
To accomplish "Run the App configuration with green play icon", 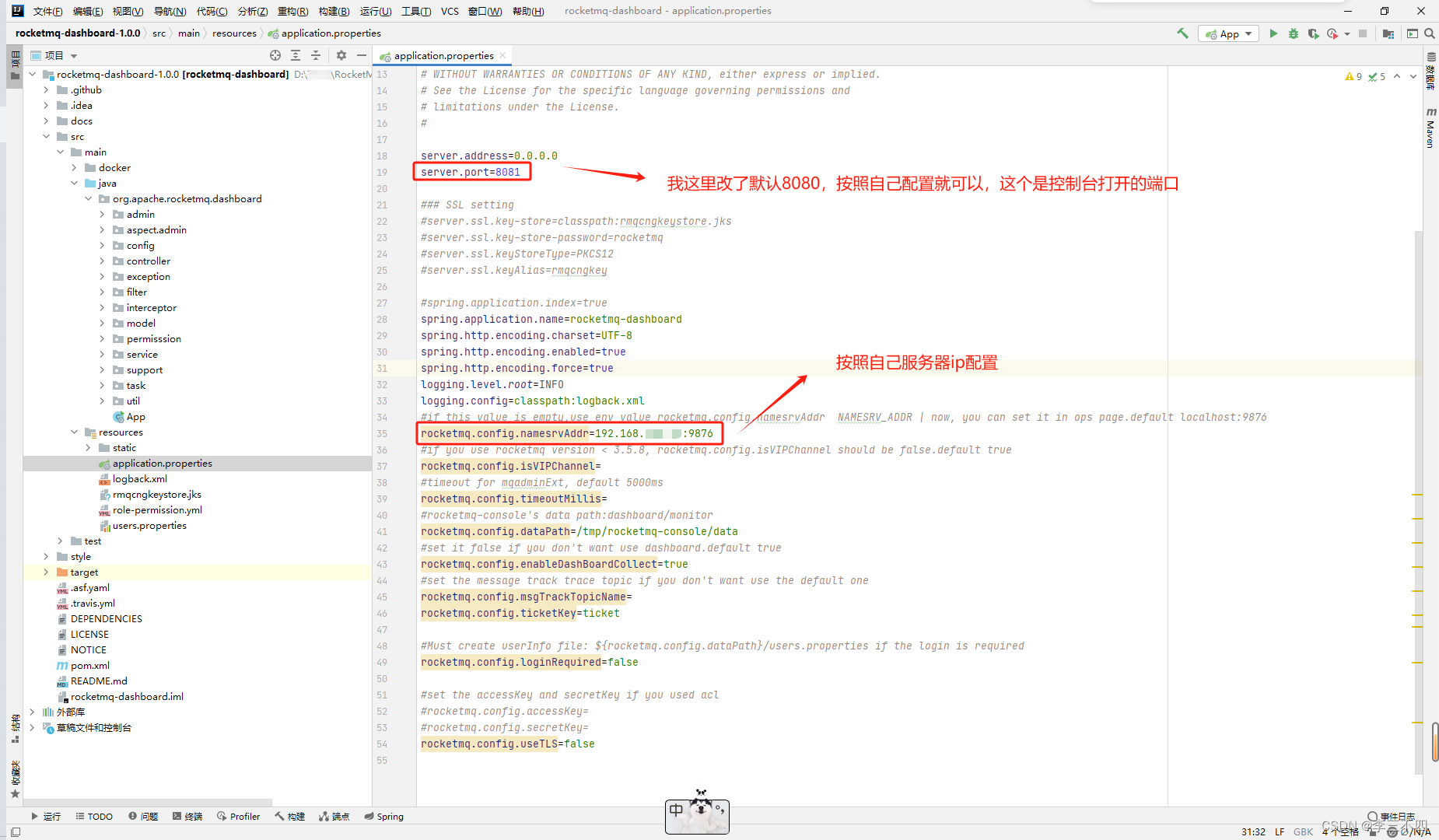I will pos(1274,33).
